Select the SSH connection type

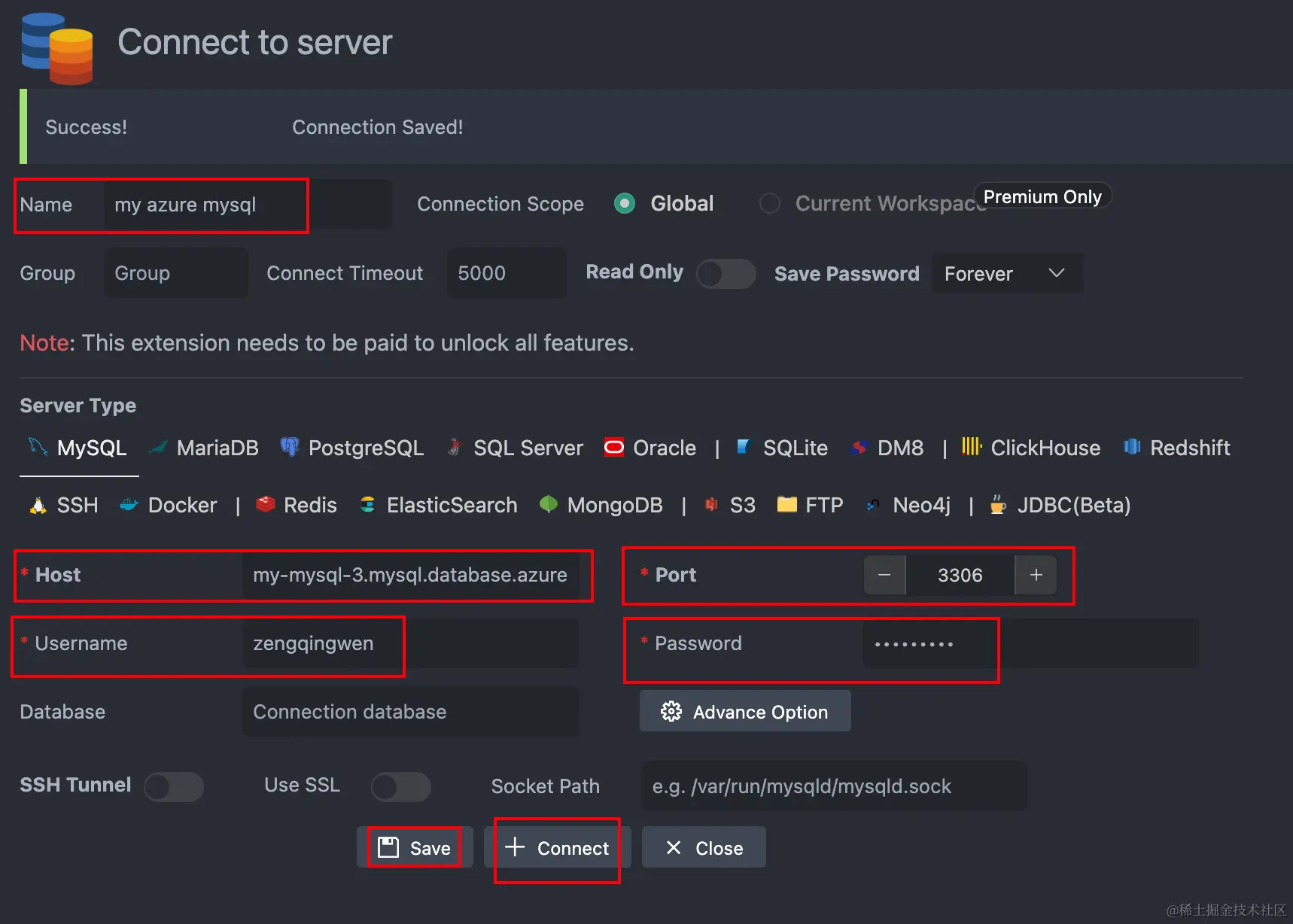point(63,505)
